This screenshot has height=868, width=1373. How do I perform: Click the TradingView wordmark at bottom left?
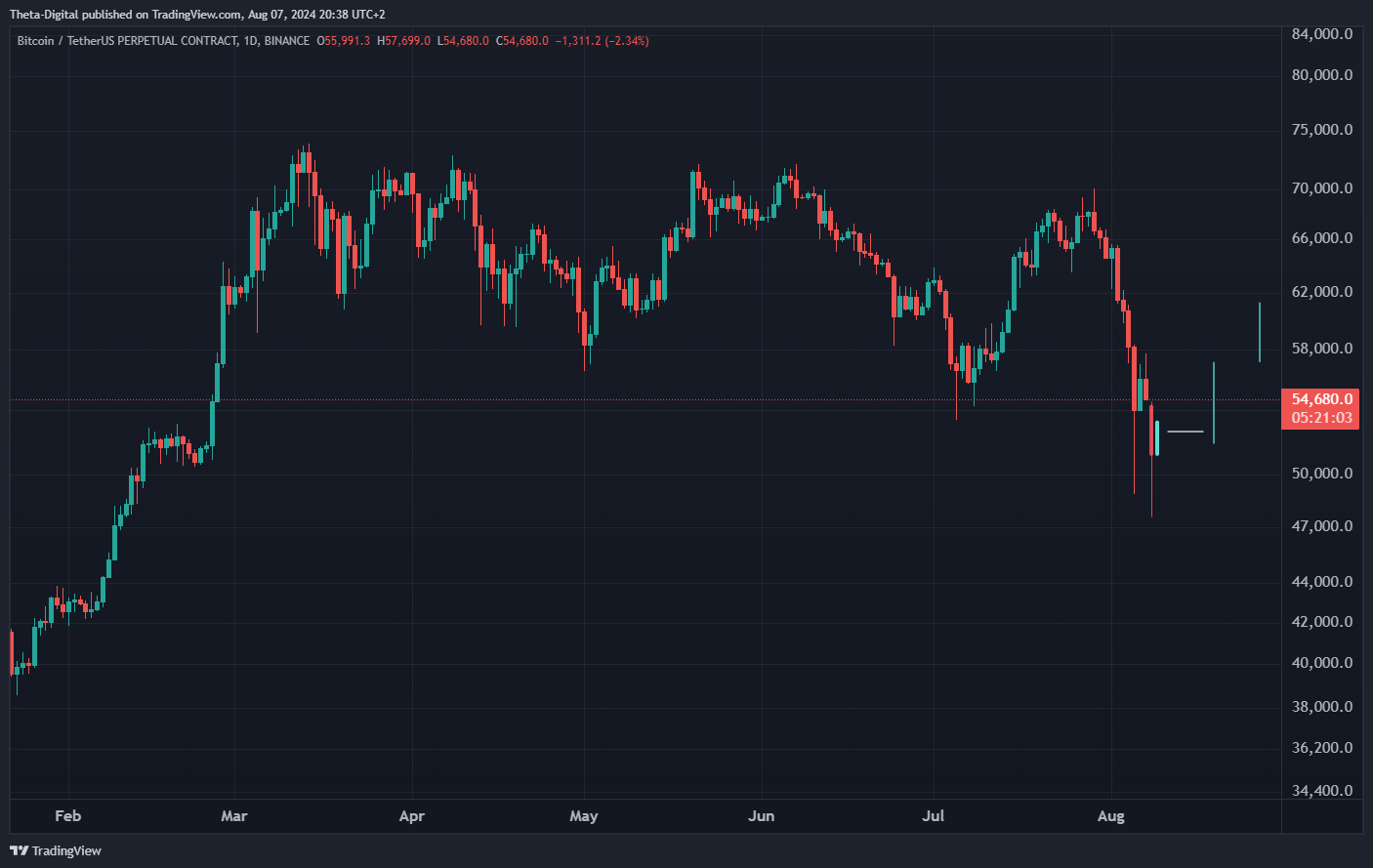point(66,850)
